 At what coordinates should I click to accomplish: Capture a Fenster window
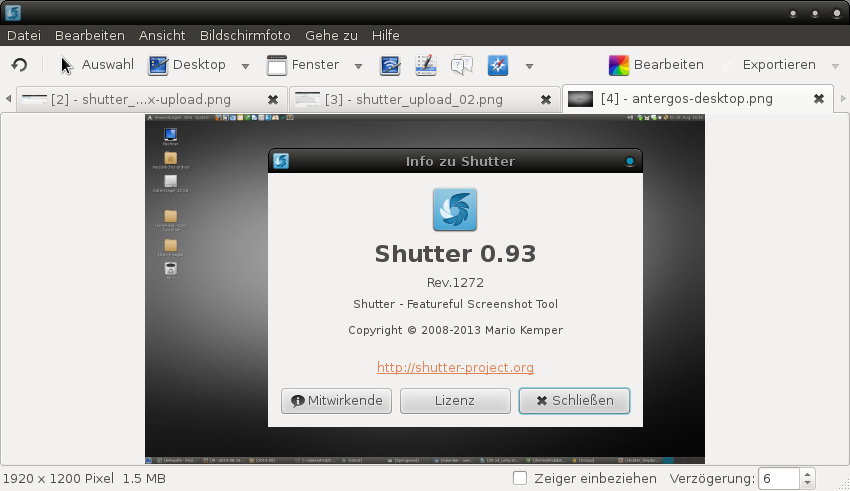[x=302, y=65]
